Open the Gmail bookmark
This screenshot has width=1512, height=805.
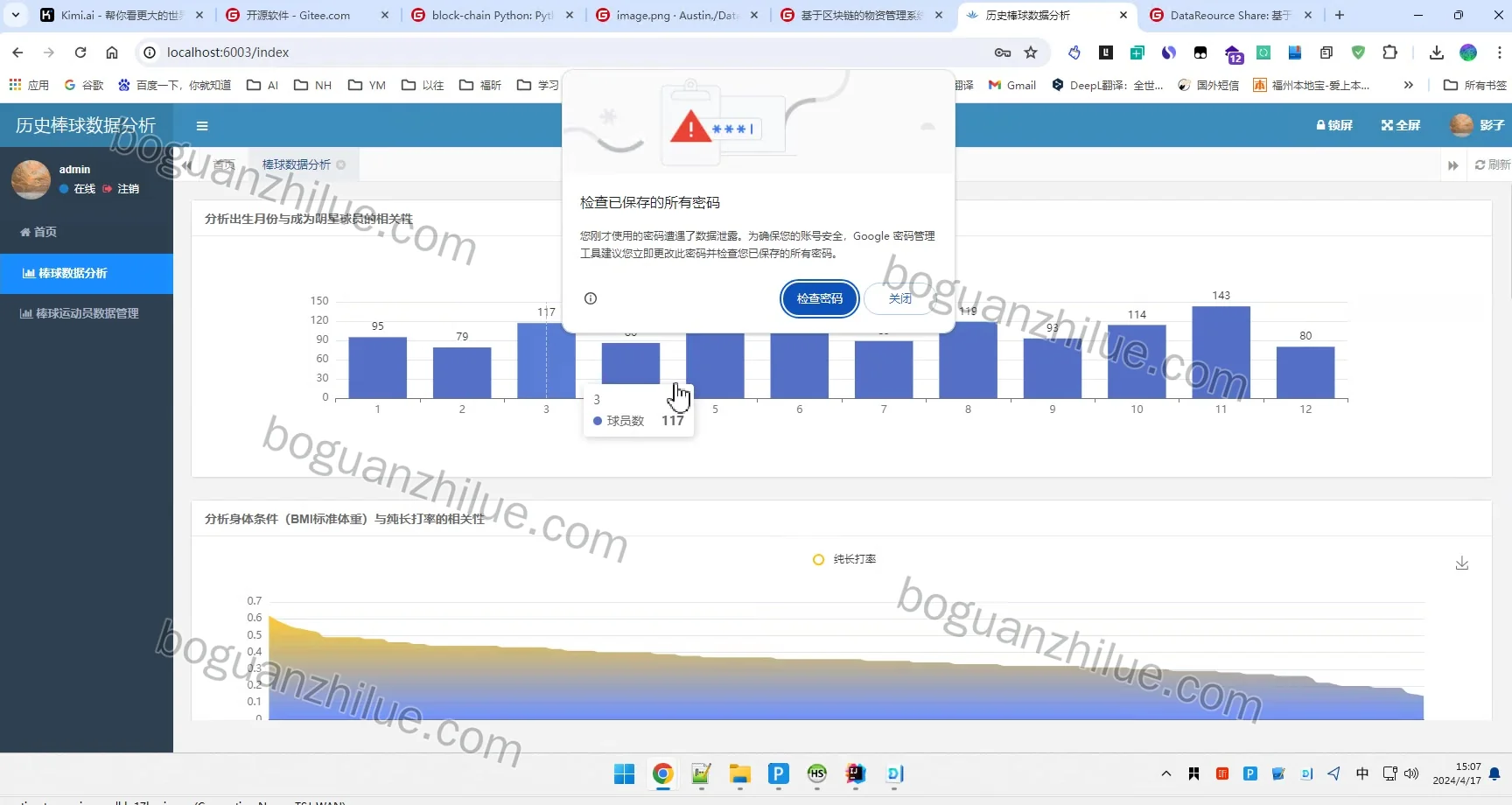point(1012,85)
